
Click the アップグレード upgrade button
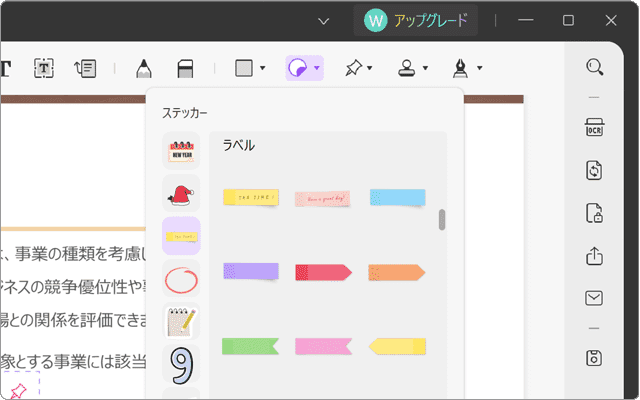pos(416,20)
